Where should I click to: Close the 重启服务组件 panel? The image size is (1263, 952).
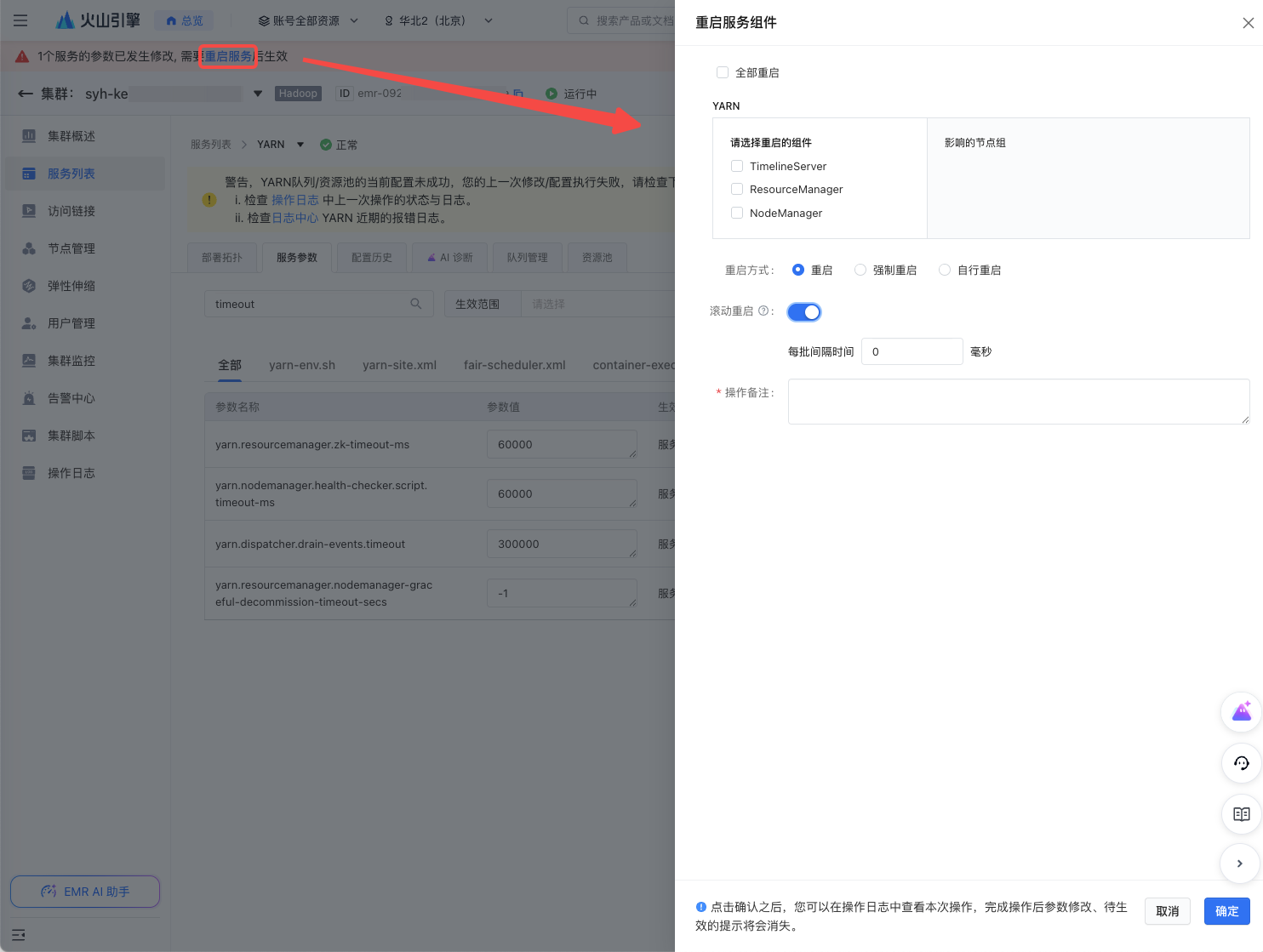[1249, 23]
